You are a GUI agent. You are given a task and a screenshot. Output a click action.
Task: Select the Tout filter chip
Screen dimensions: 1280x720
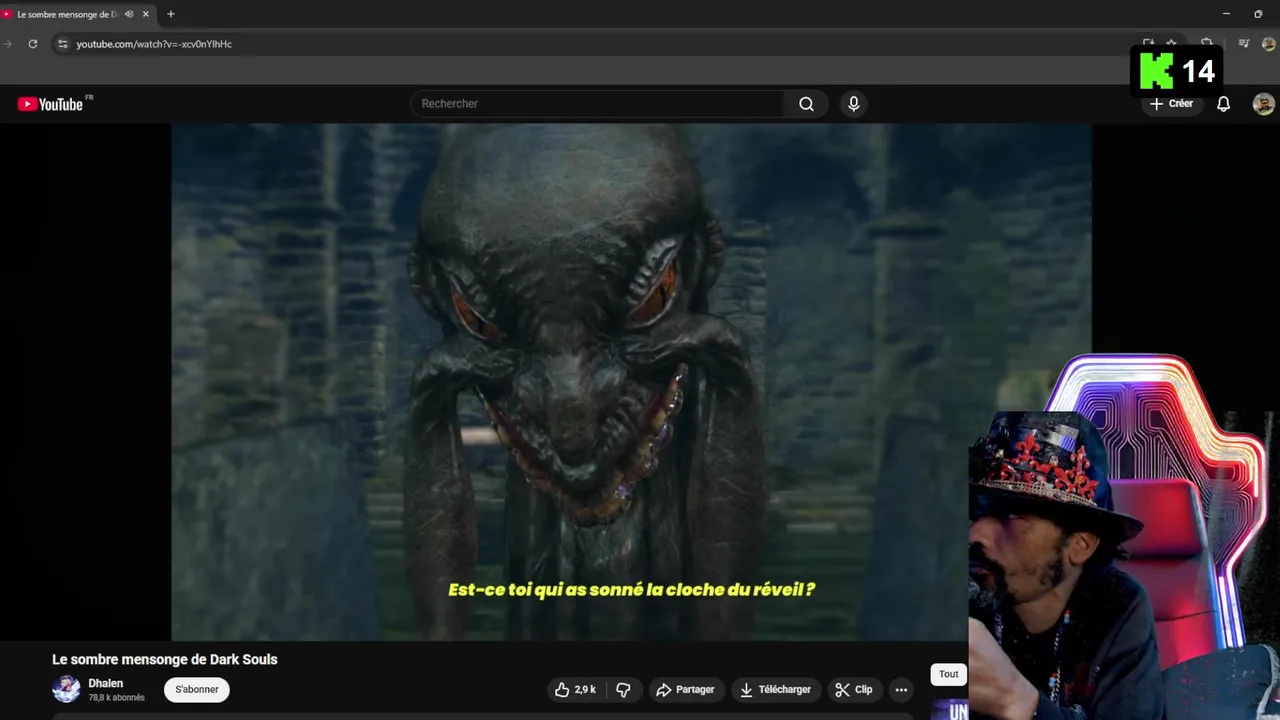949,674
